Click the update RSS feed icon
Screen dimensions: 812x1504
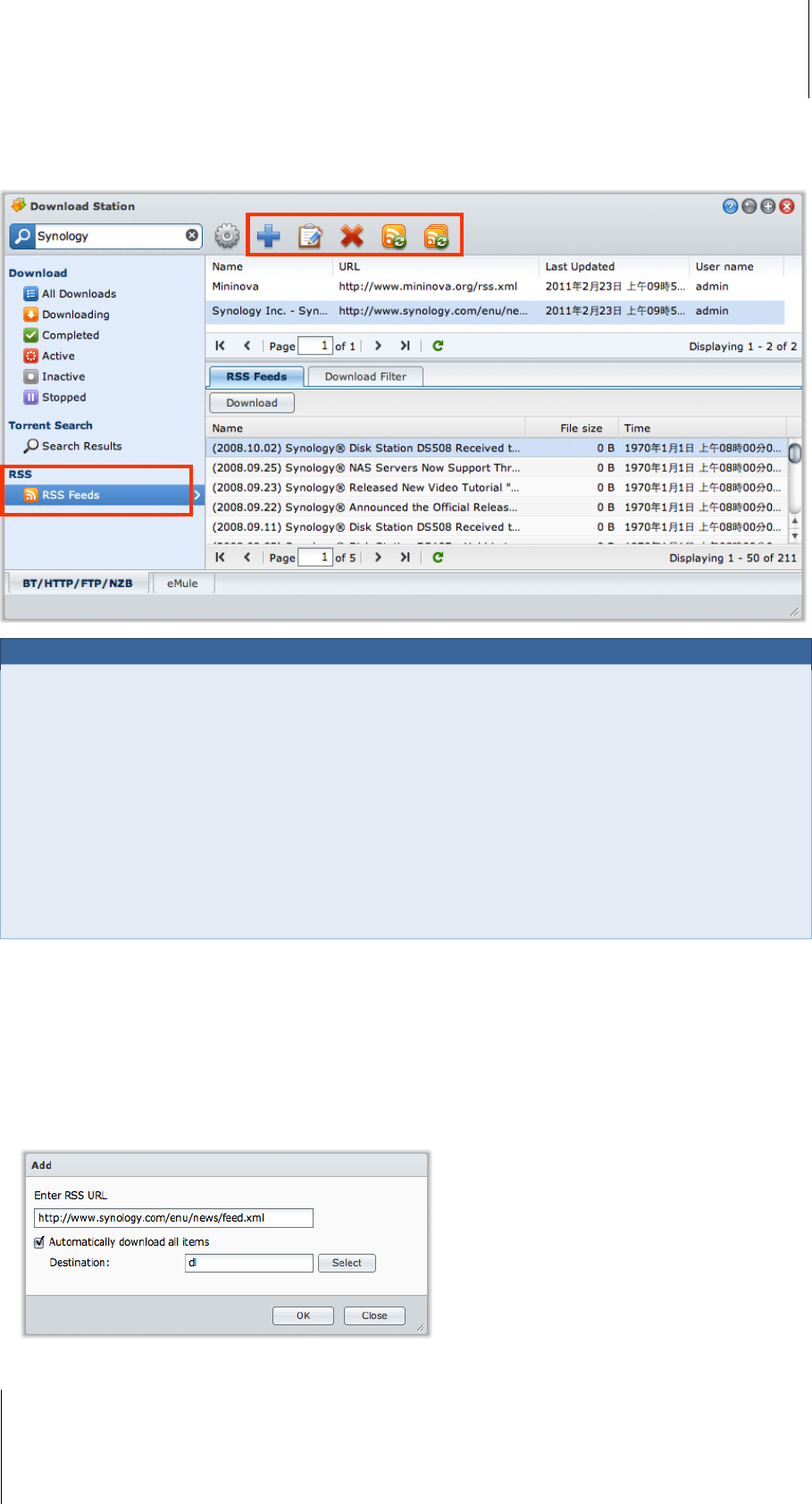pyautogui.click(x=394, y=236)
